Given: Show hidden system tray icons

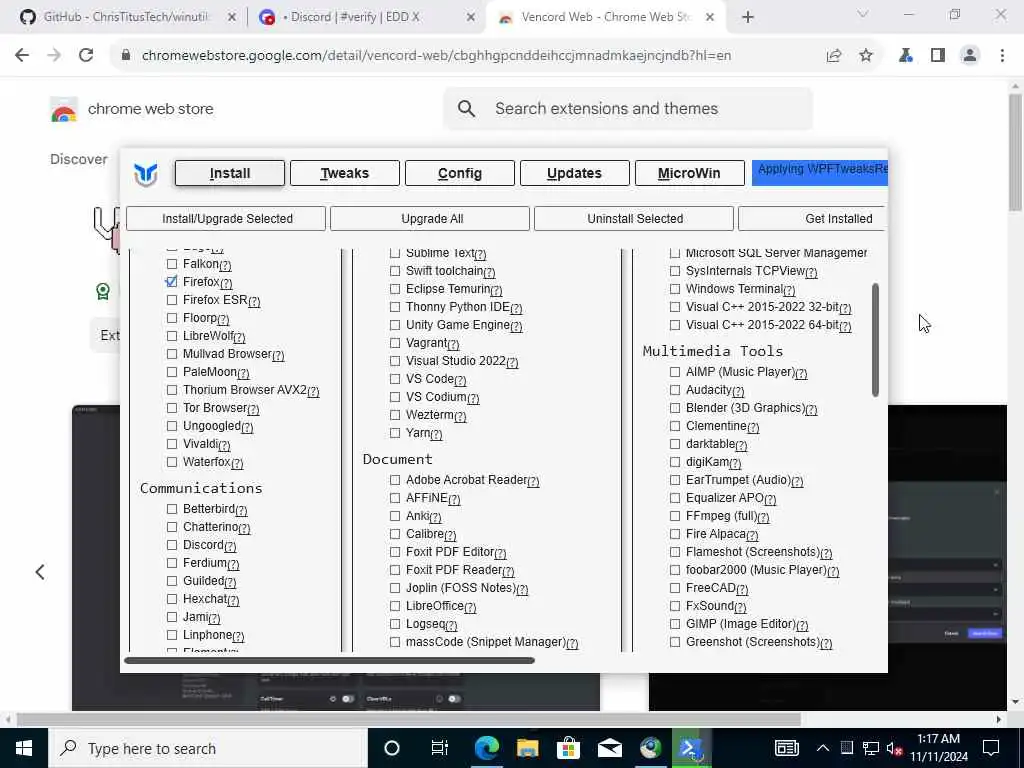Looking at the screenshot, I should click(823, 748).
